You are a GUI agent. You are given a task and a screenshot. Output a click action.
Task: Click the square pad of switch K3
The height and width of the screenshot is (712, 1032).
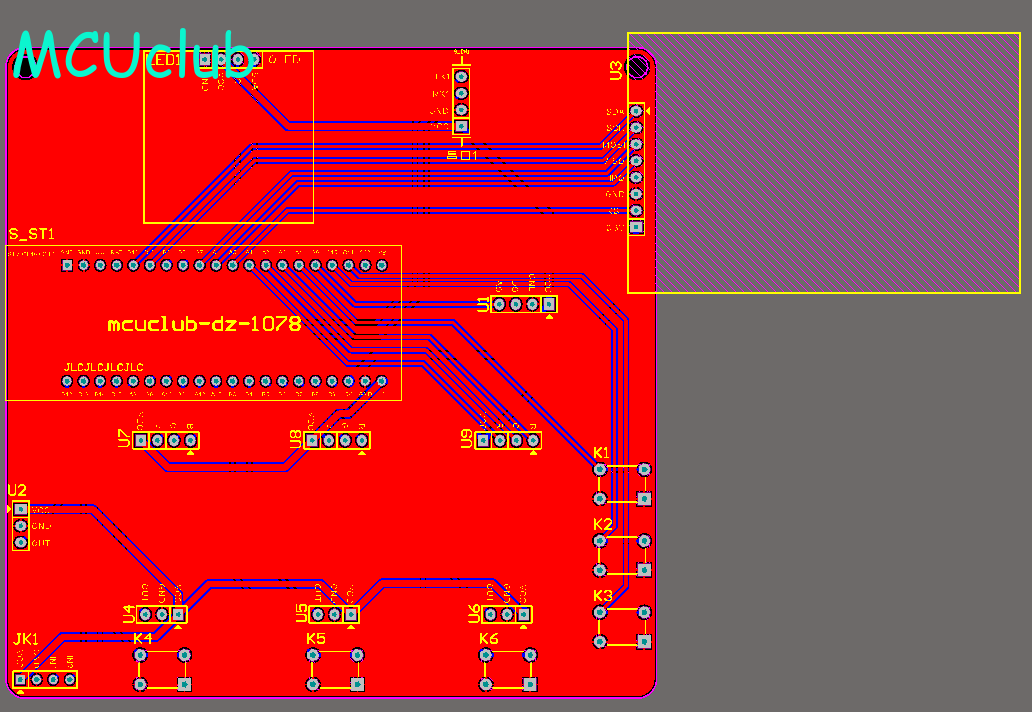[644, 641]
